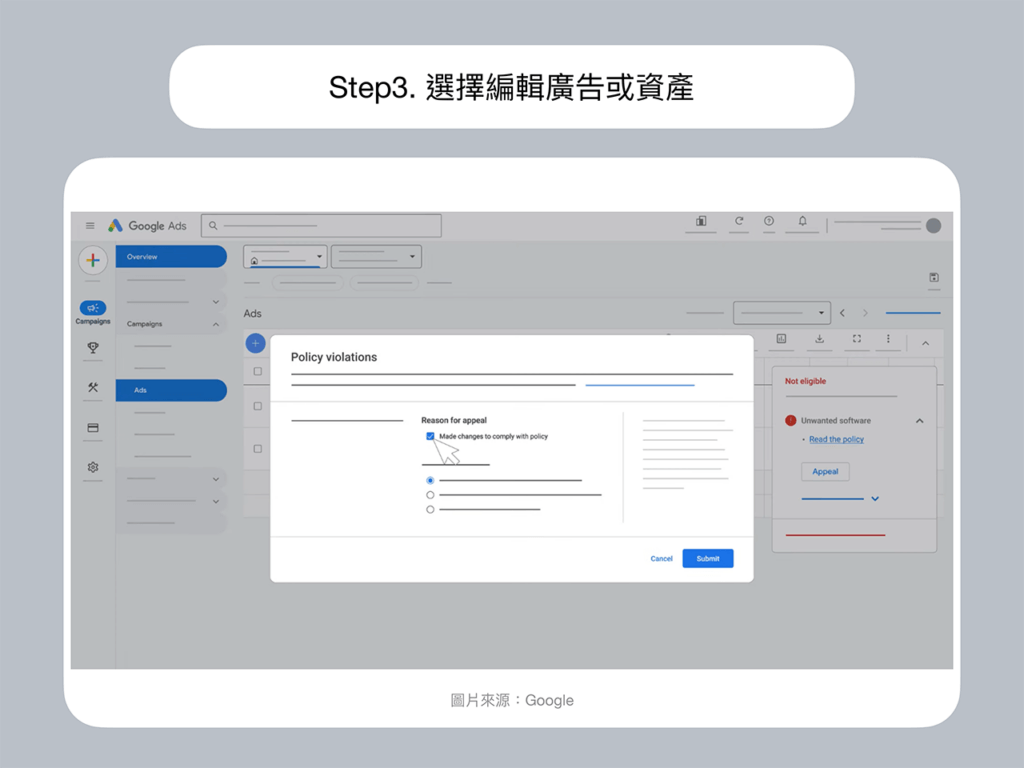Submit the policy appeal
The image size is (1024, 768).
pos(707,558)
